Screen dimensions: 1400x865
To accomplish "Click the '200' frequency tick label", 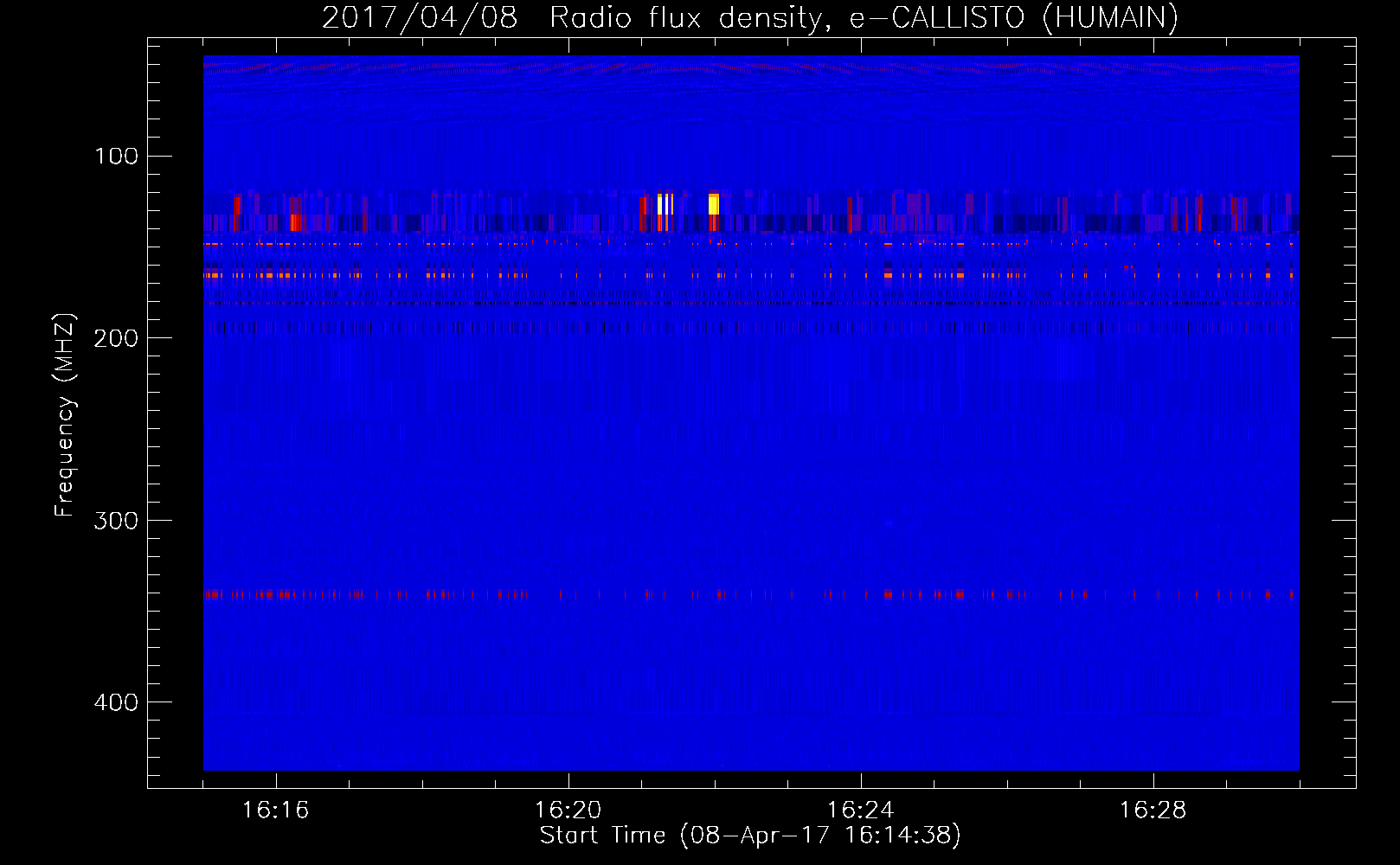I will (116, 338).
